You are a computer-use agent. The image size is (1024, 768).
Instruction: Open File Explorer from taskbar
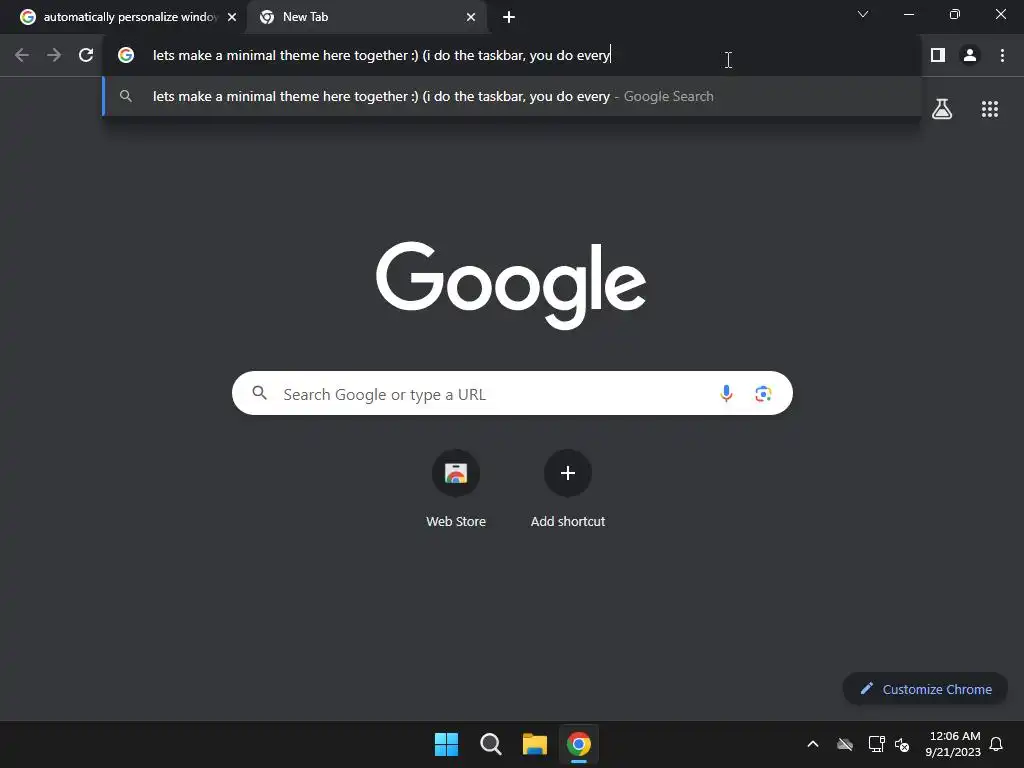535,744
